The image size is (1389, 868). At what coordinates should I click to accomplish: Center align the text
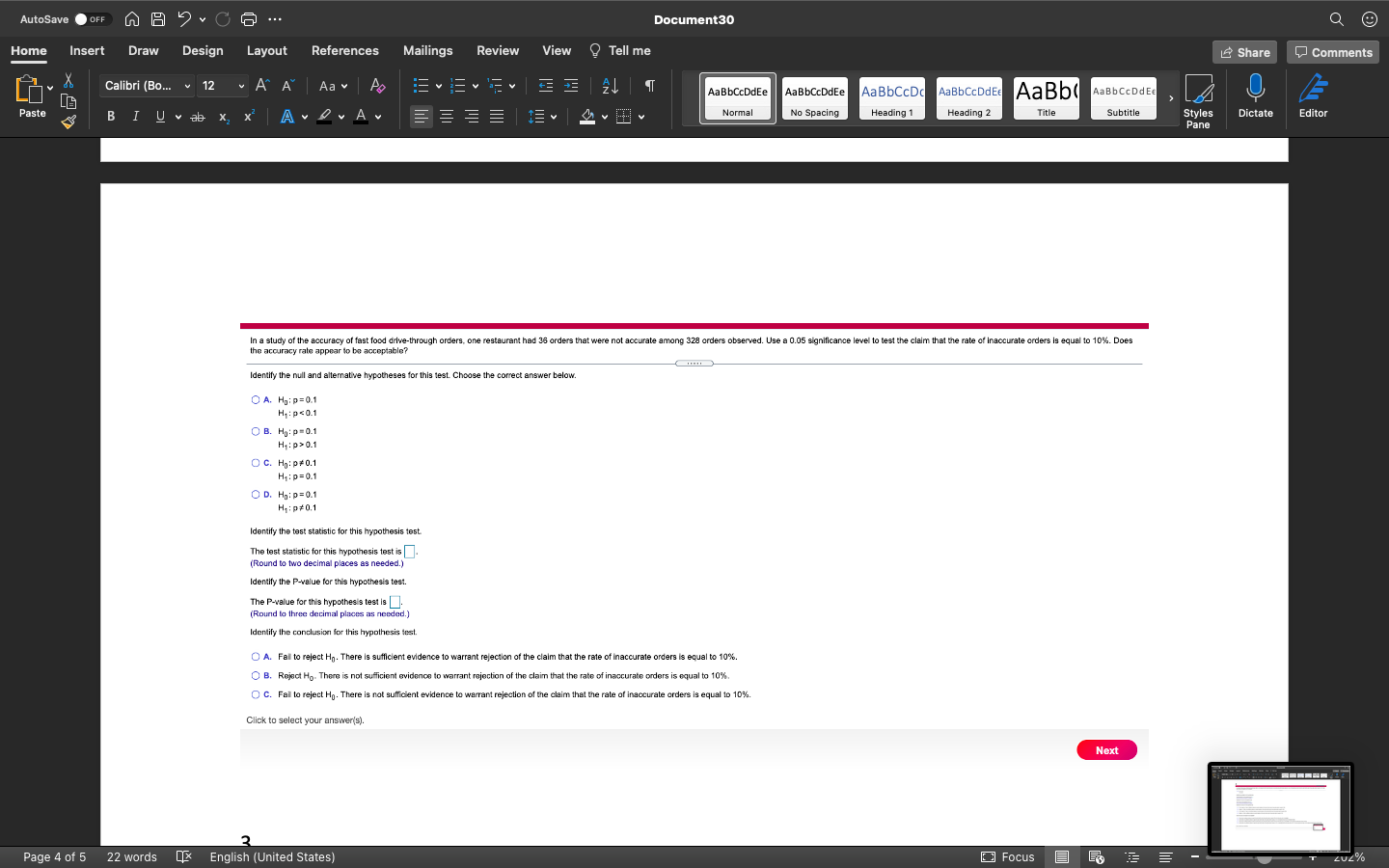click(447, 117)
